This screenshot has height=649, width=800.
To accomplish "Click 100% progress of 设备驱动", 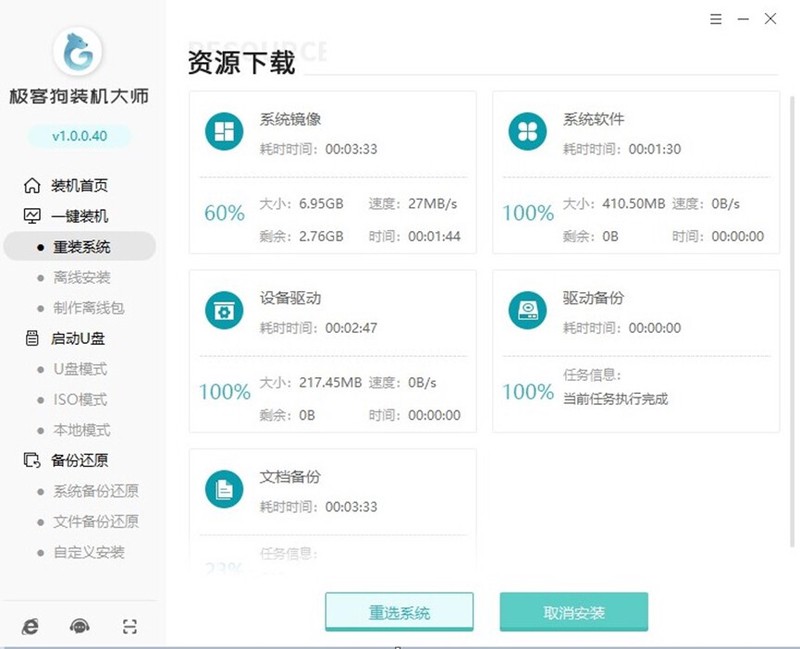I will [x=224, y=392].
